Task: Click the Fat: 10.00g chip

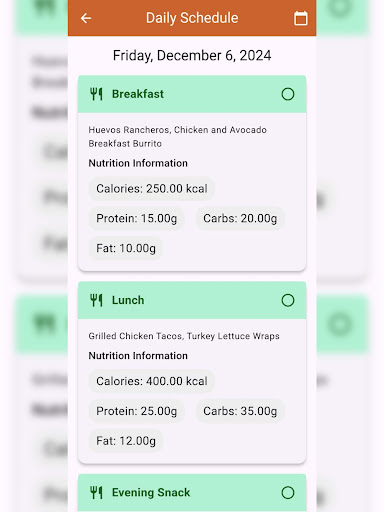Action: 126,248
